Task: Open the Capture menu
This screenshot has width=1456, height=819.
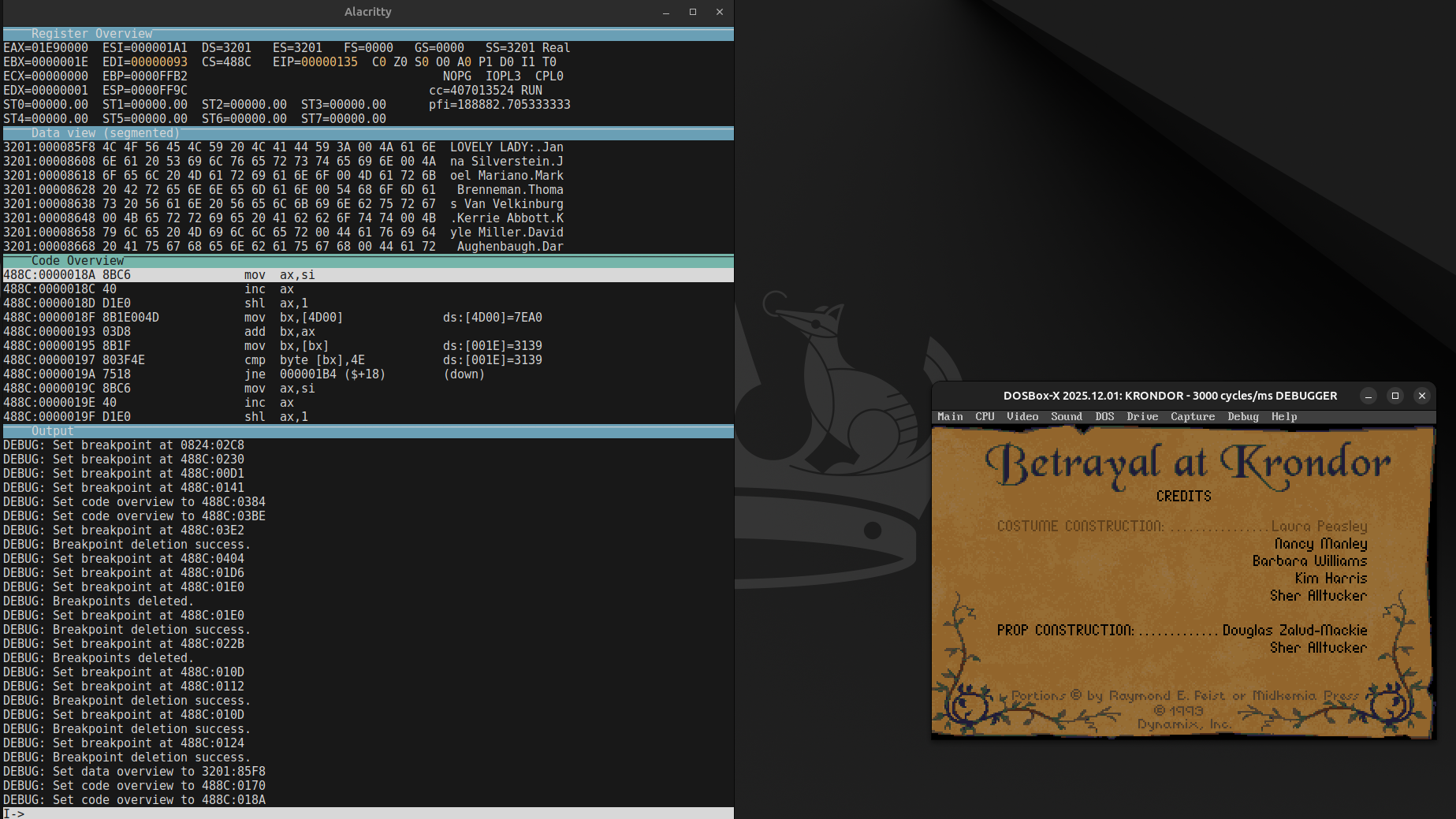Action: pos(1192,416)
